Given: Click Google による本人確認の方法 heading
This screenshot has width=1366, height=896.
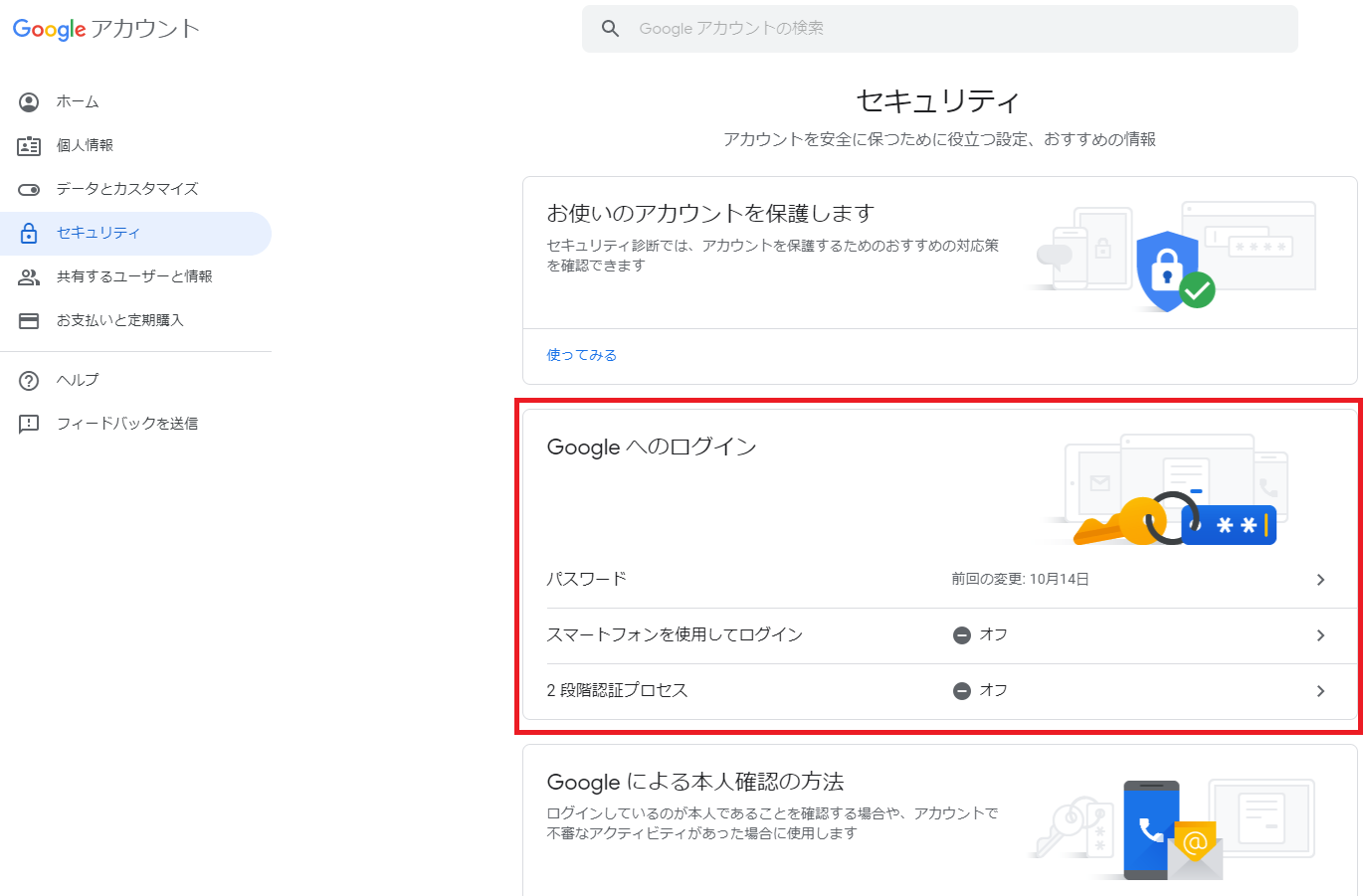Looking at the screenshot, I should 695,783.
